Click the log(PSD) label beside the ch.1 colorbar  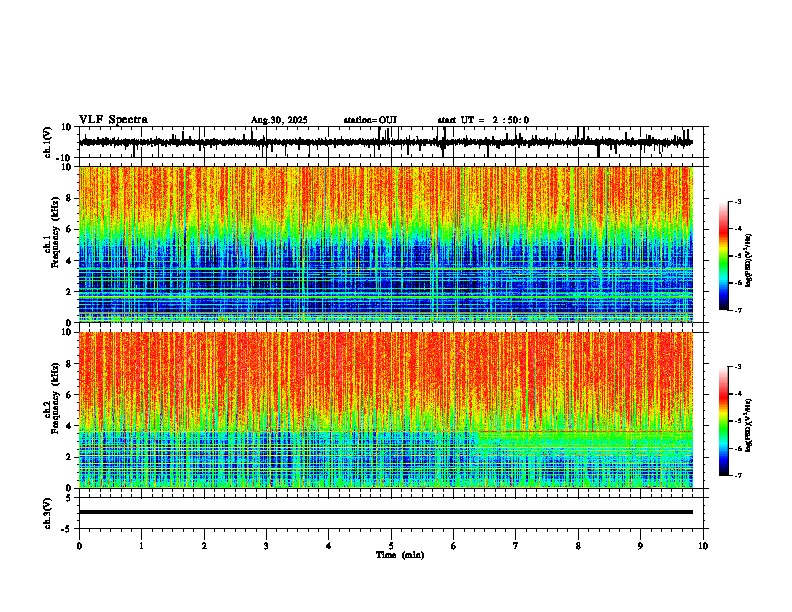click(749, 260)
